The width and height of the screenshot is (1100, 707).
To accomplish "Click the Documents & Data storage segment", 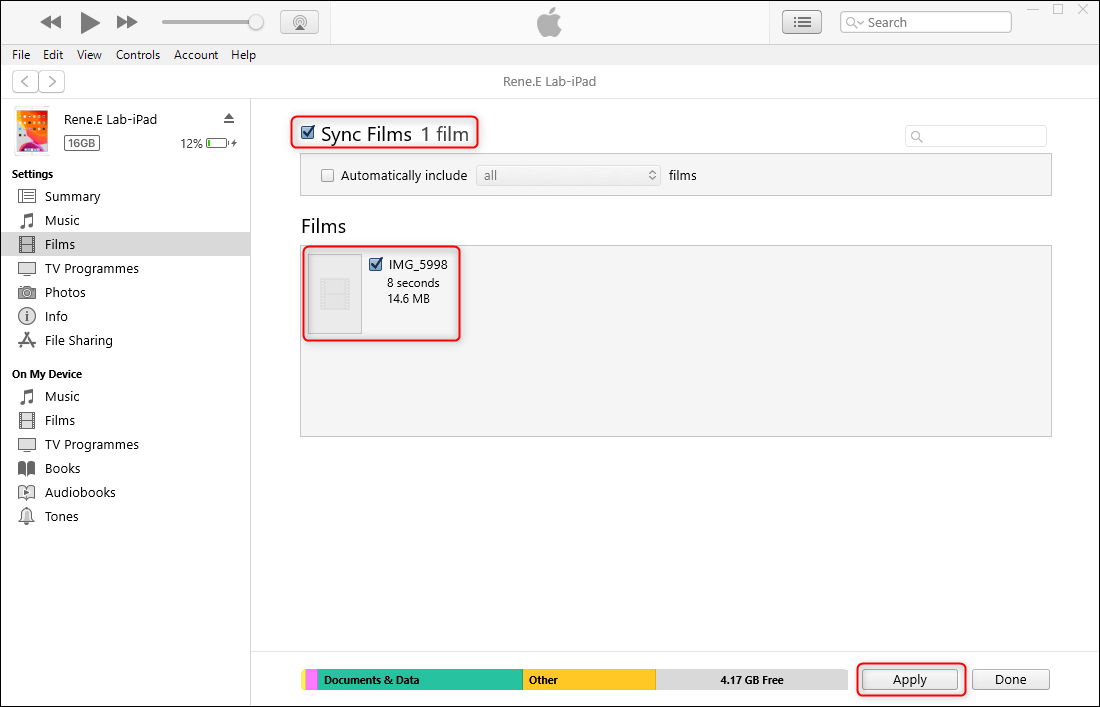I will [420, 680].
